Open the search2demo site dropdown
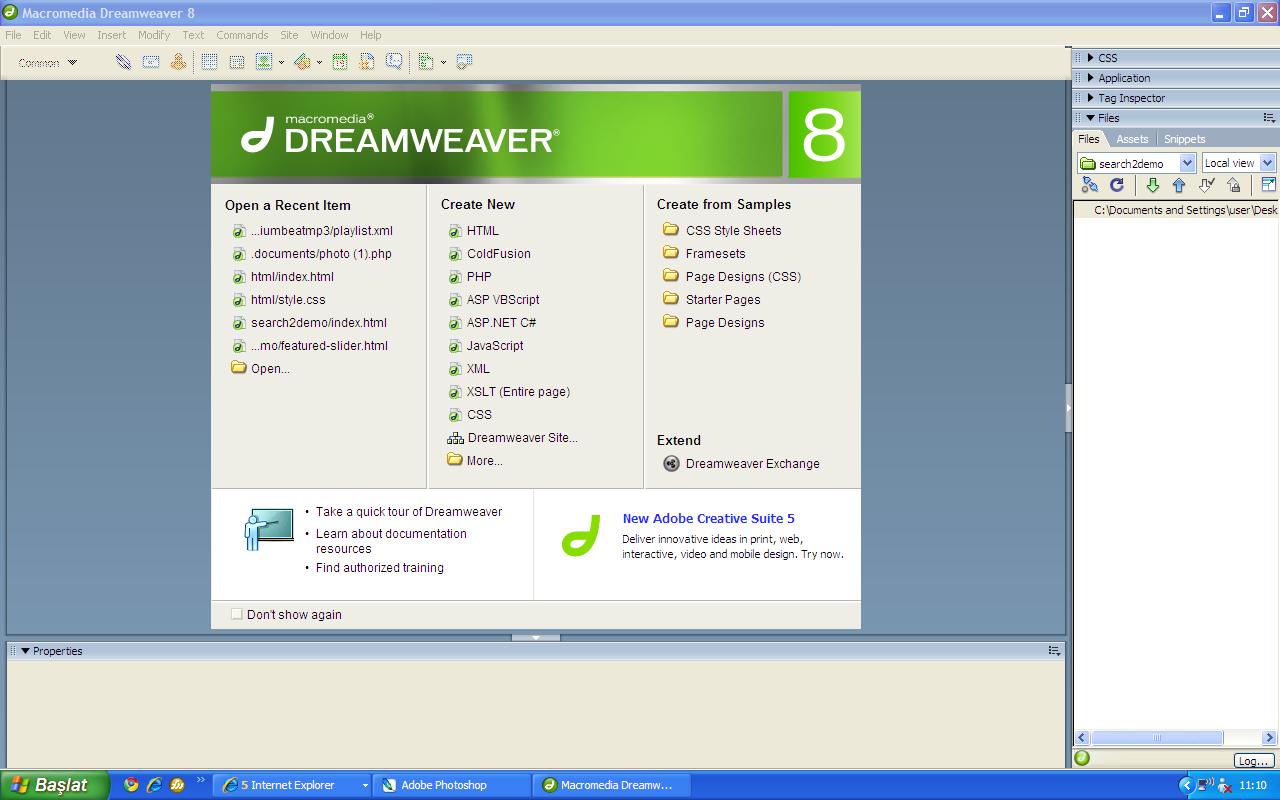 (1187, 163)
